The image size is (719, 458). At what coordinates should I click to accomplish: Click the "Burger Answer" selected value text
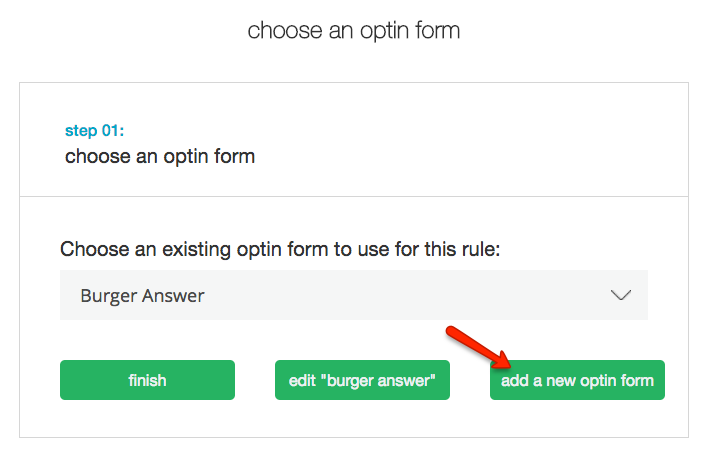tap(143, 296)
